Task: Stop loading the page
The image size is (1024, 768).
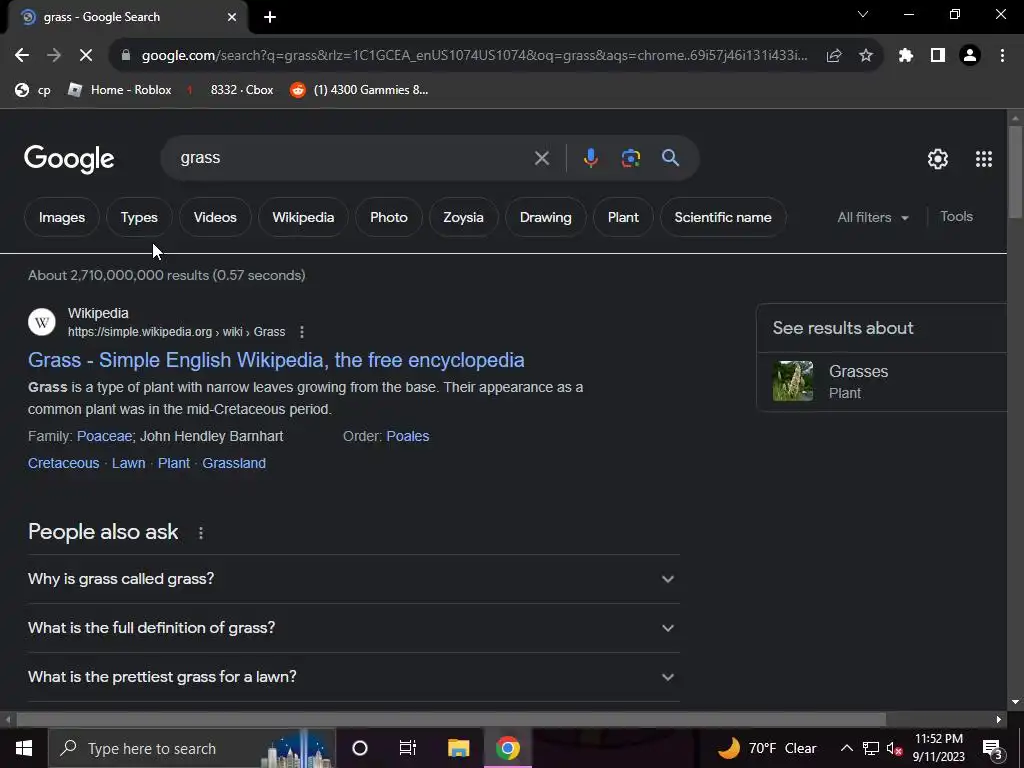Action: coord(86,56)
